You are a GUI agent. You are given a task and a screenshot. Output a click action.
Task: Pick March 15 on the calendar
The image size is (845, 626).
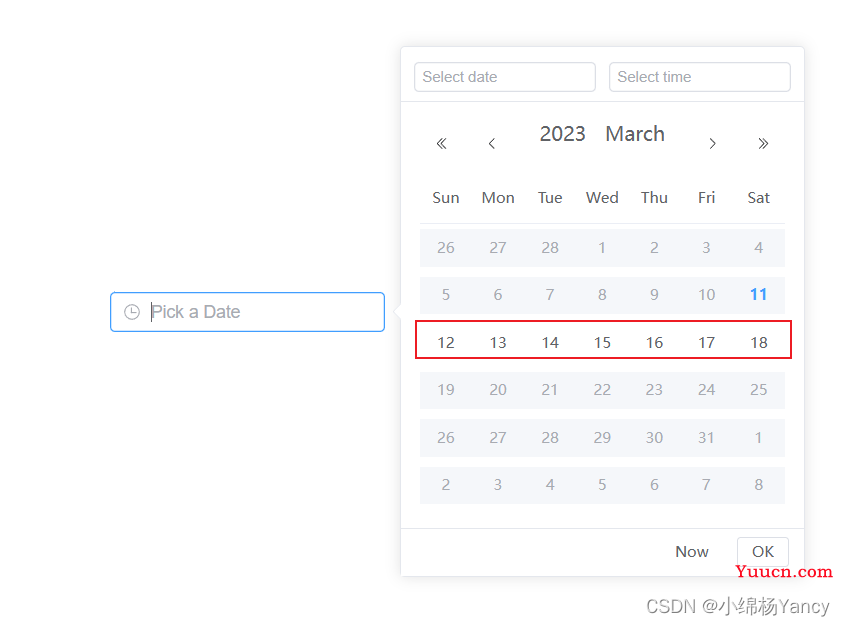coord(602,343)
